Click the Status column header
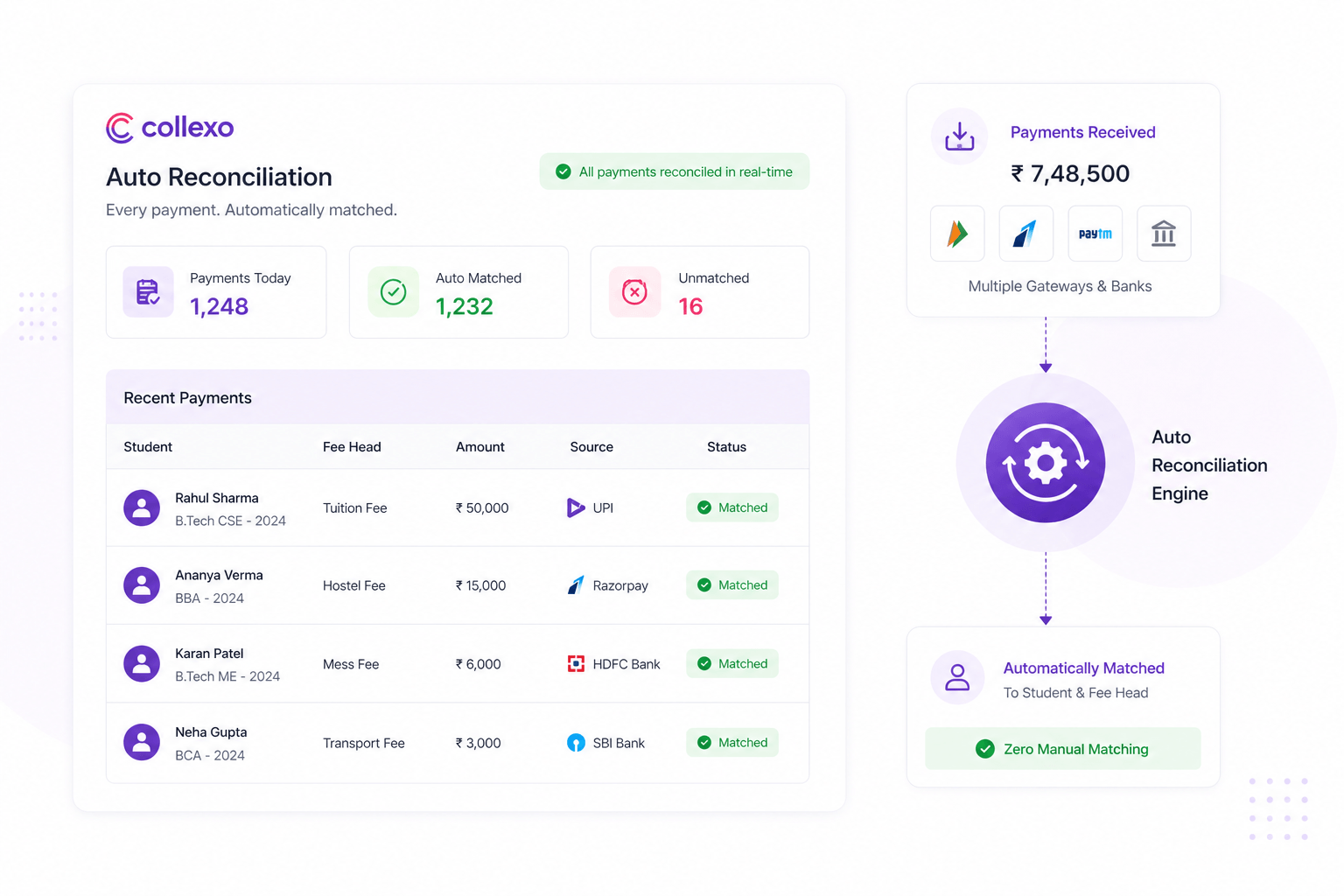 pos(726,447)
